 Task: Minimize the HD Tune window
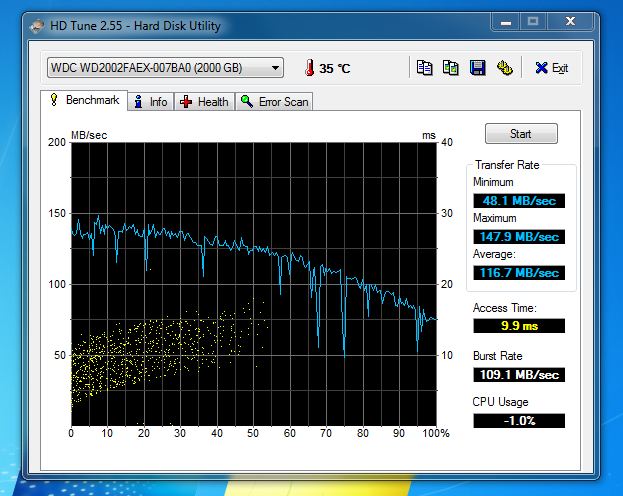pyautogui.click(x=506, y=22)
